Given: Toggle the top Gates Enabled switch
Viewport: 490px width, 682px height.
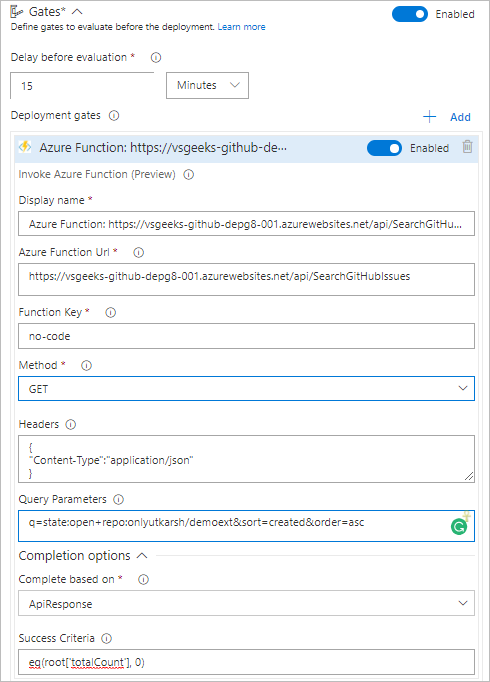Looking at the screenshot, I should (x=410, y=14).
